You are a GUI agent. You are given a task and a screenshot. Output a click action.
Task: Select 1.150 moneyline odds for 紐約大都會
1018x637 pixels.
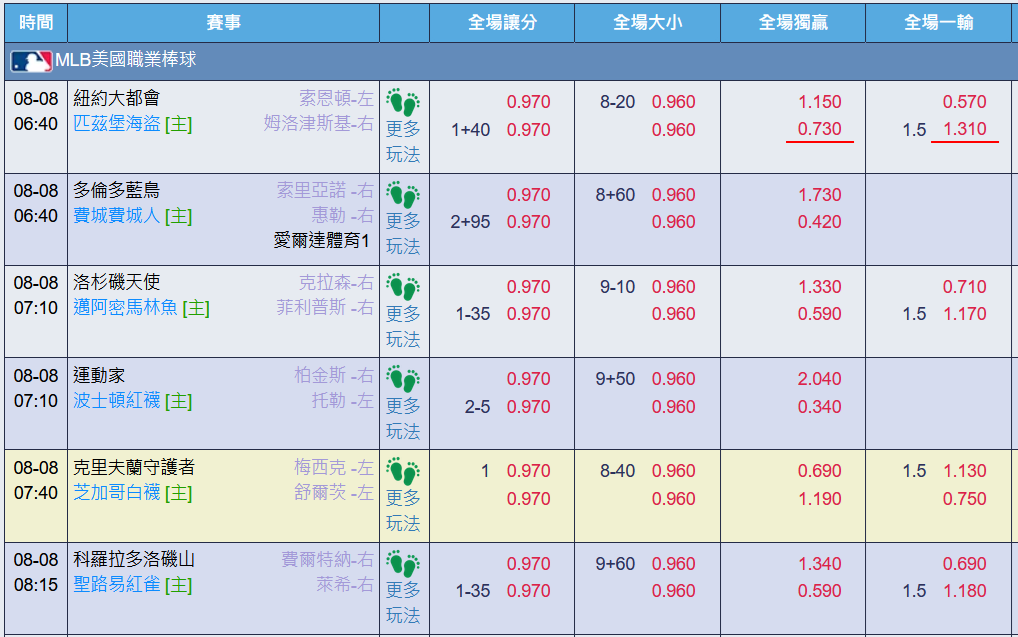tap(819, 102)
